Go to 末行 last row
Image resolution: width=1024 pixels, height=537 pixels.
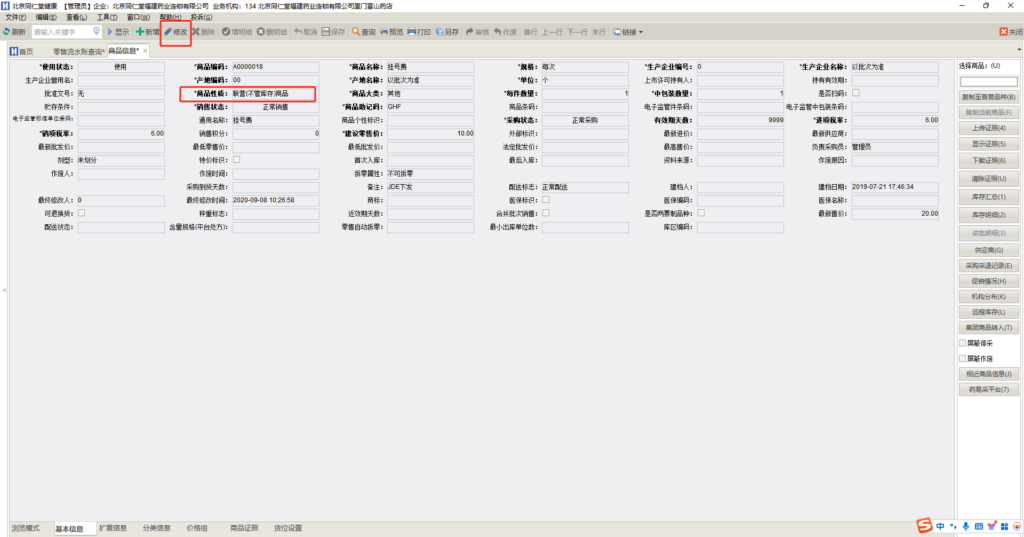point(599,31)
